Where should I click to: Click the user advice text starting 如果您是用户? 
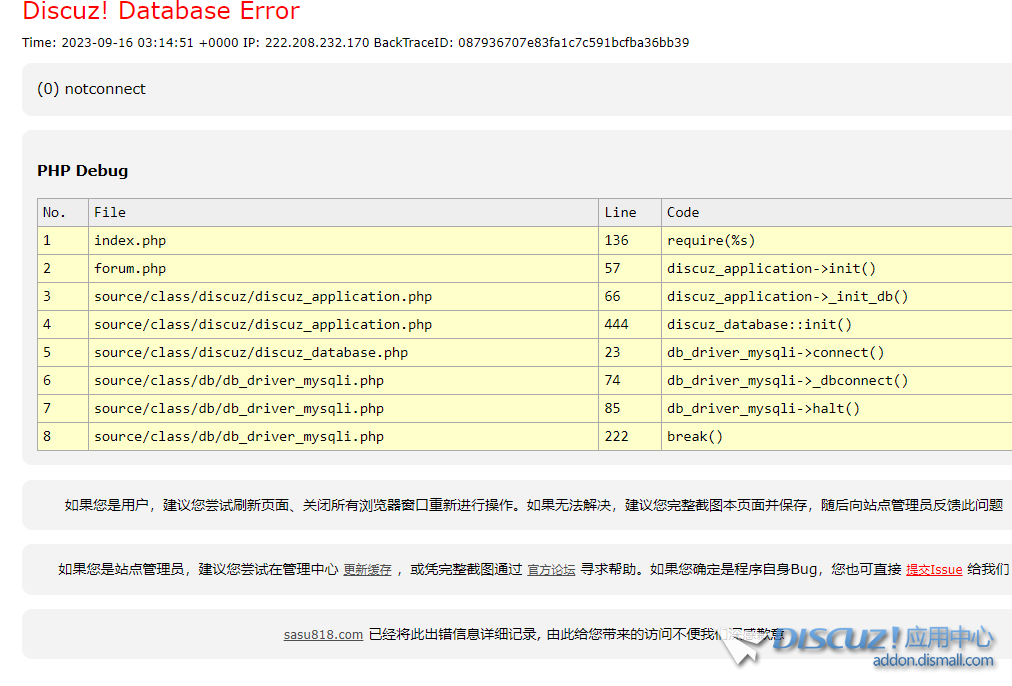coord(534,505)
